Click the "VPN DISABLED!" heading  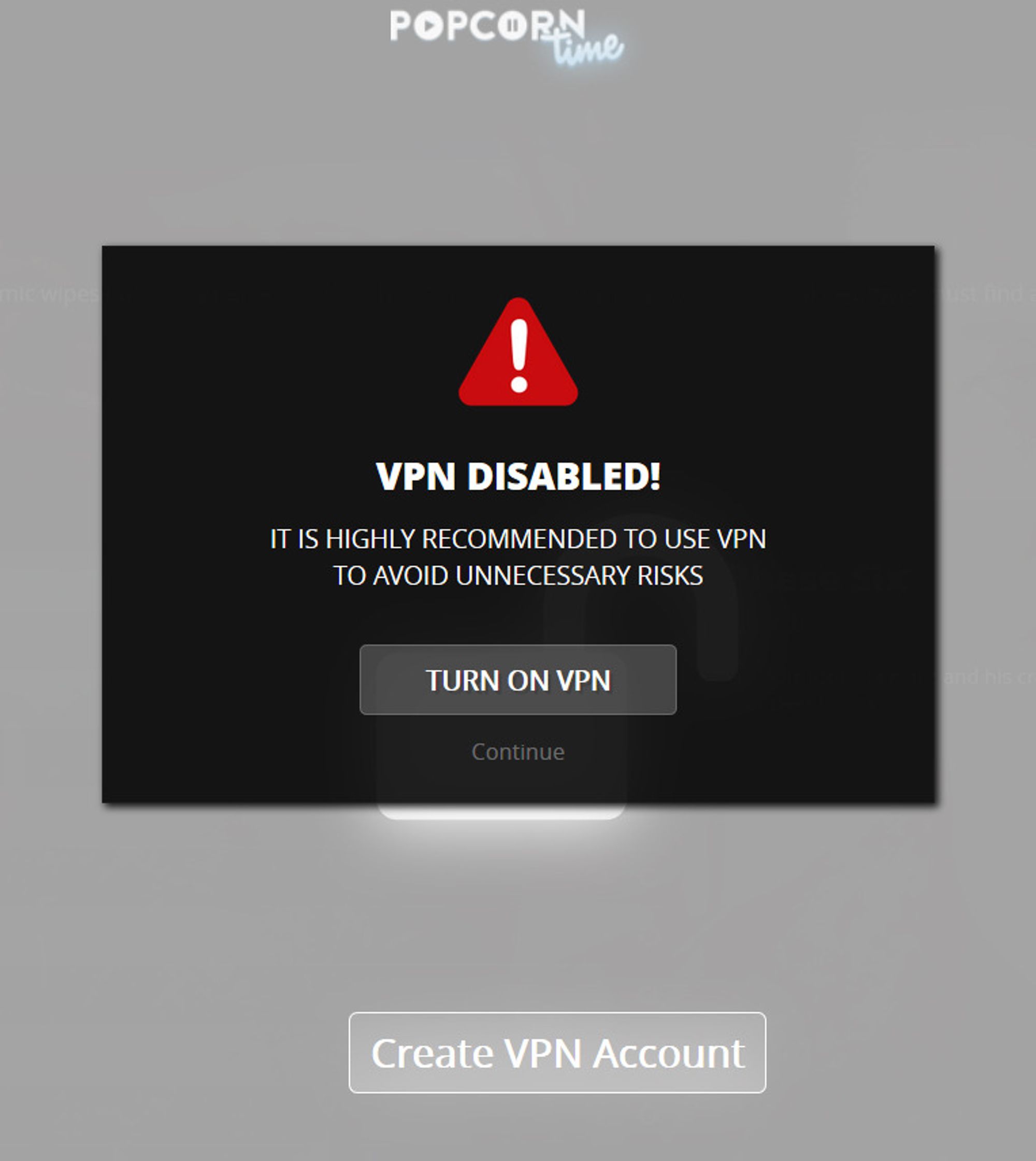click(518, 476)
